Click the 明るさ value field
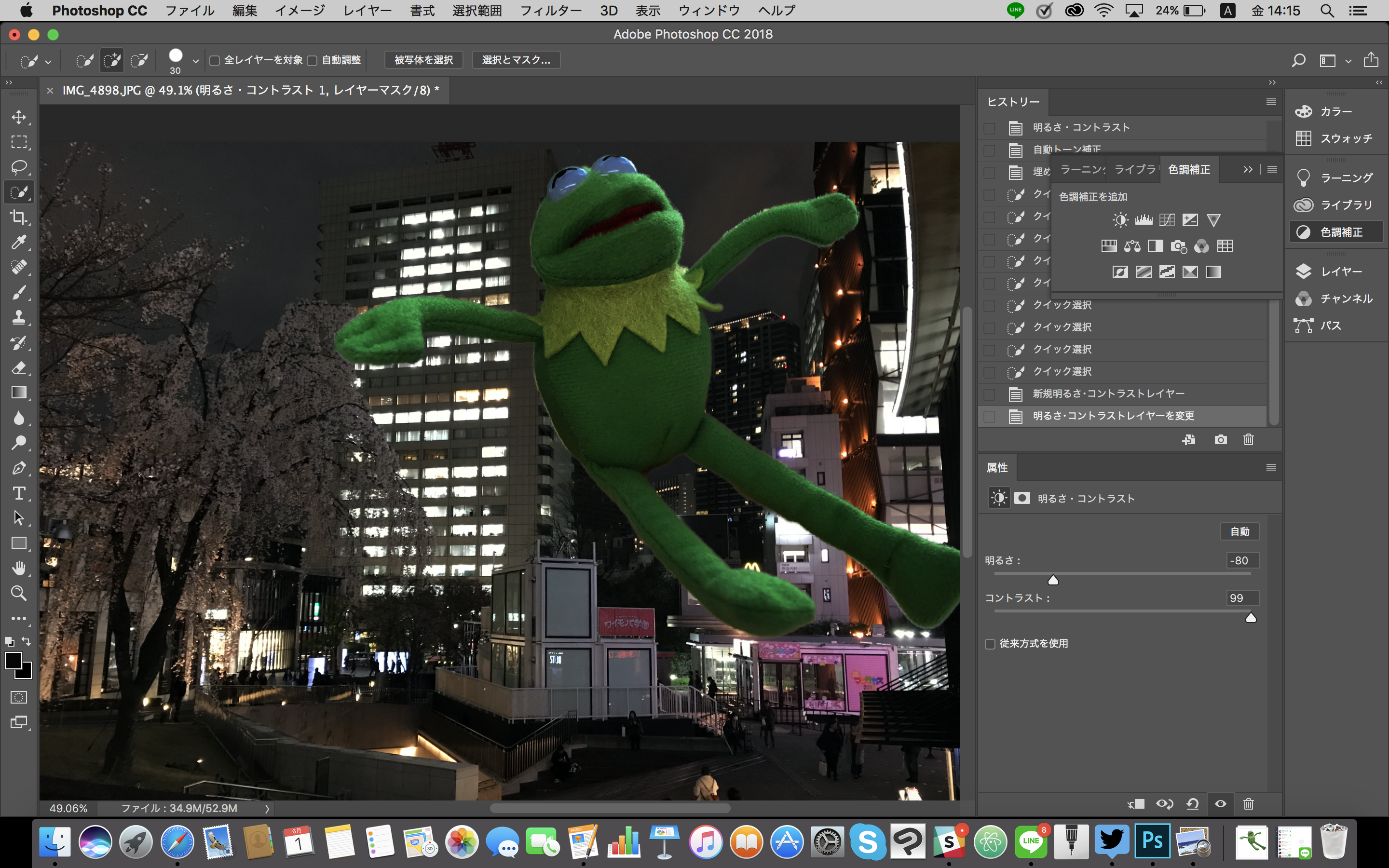The height and width of the screenshot is (868, 1389). (x=1243, y=561)
